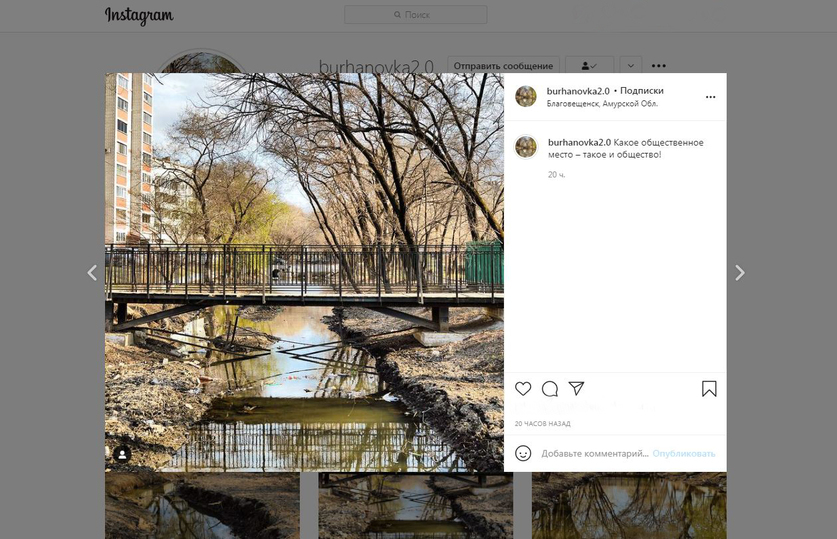Click the caption profile avatar
837x539 pixels.
526,147
